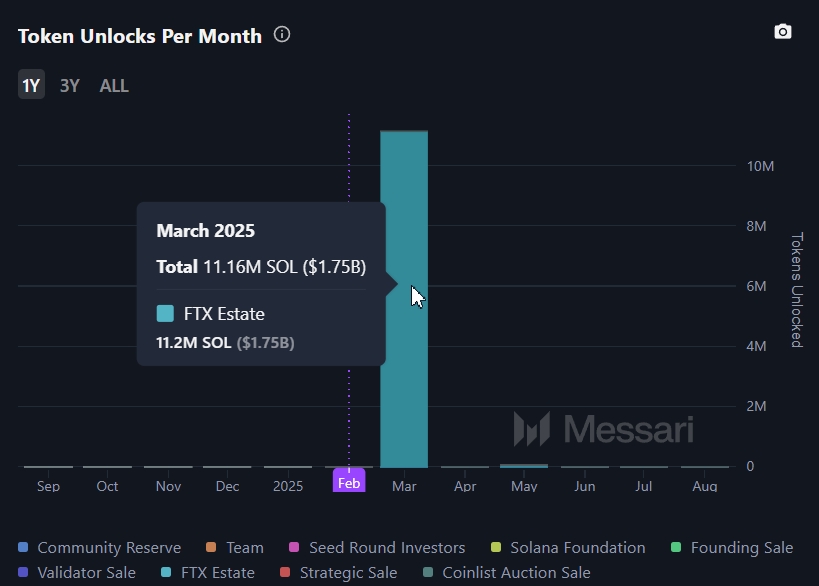
Task: Click the FTX Estate legend entry
Action: coord(207,573)
